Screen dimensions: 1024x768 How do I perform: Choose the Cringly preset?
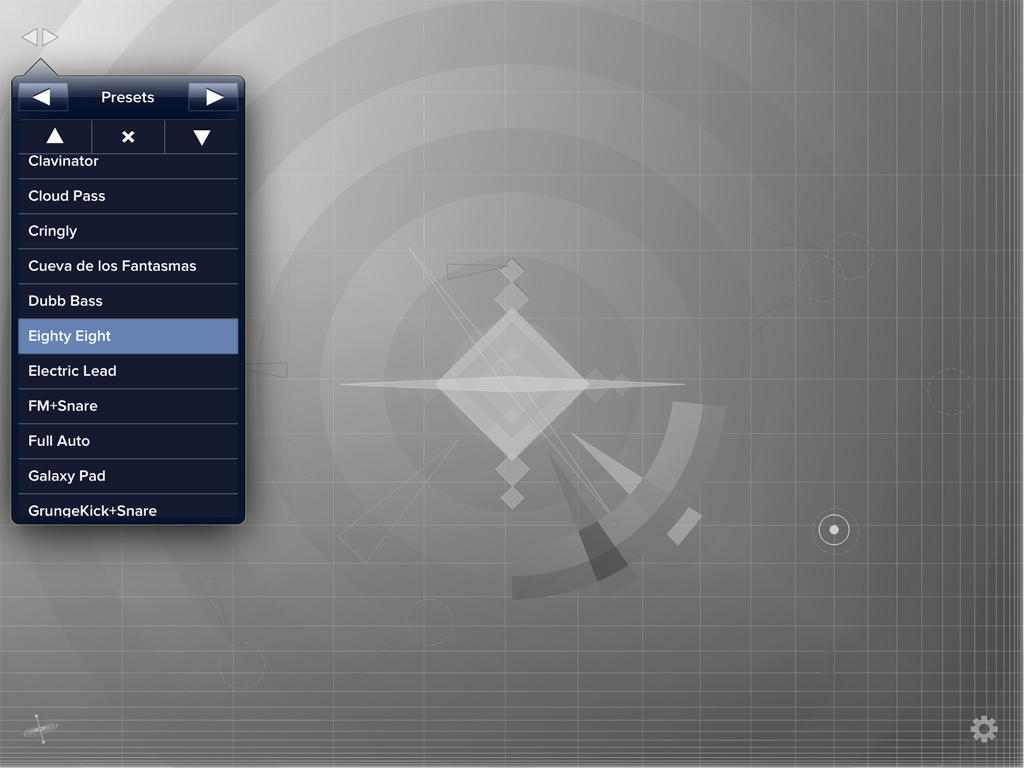[128, 231]
